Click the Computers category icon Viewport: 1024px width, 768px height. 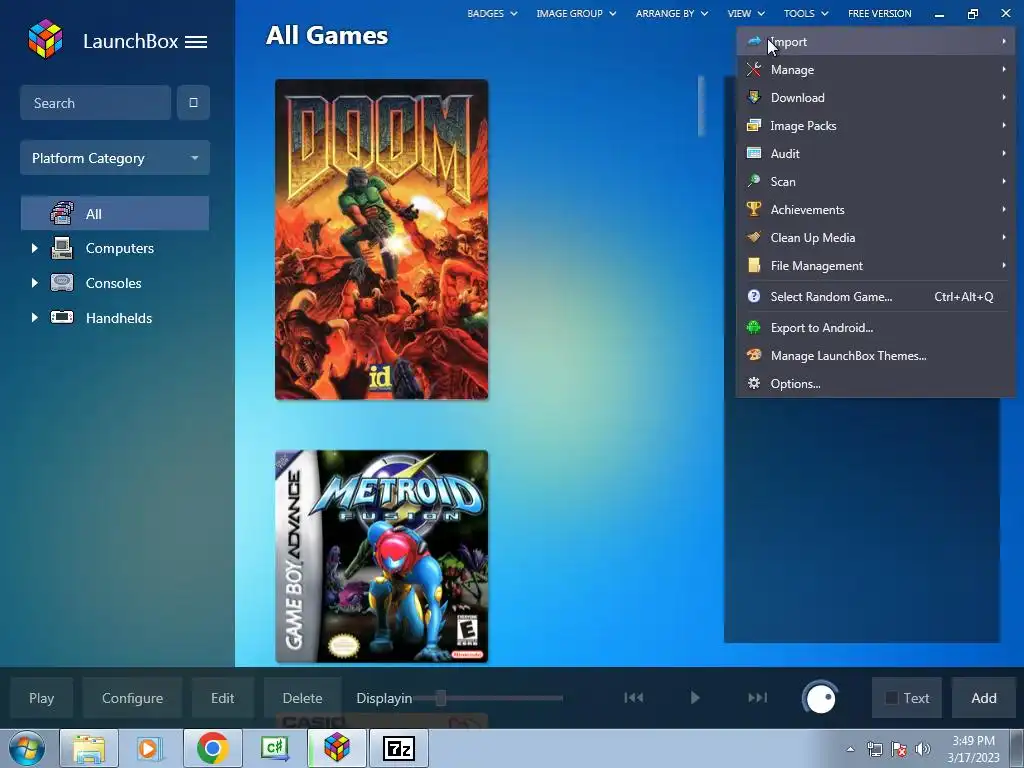(62, 248)
